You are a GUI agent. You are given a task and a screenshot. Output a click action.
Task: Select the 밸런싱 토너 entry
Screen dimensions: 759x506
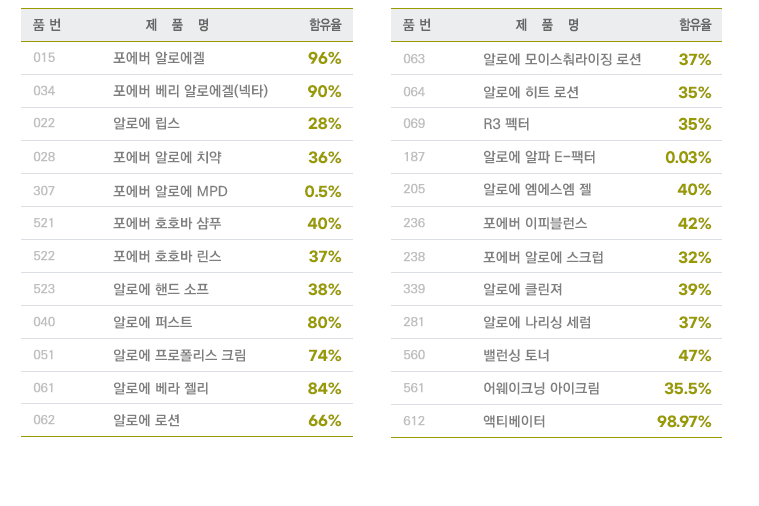point(516,355)
